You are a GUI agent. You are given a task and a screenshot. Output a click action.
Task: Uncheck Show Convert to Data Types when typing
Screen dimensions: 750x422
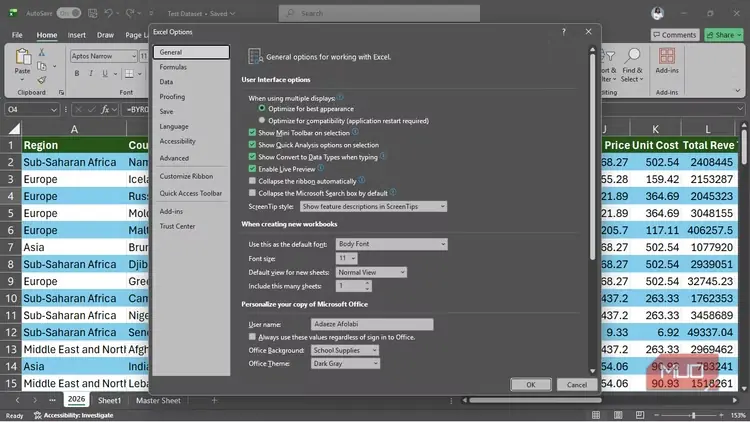[252, 156]
